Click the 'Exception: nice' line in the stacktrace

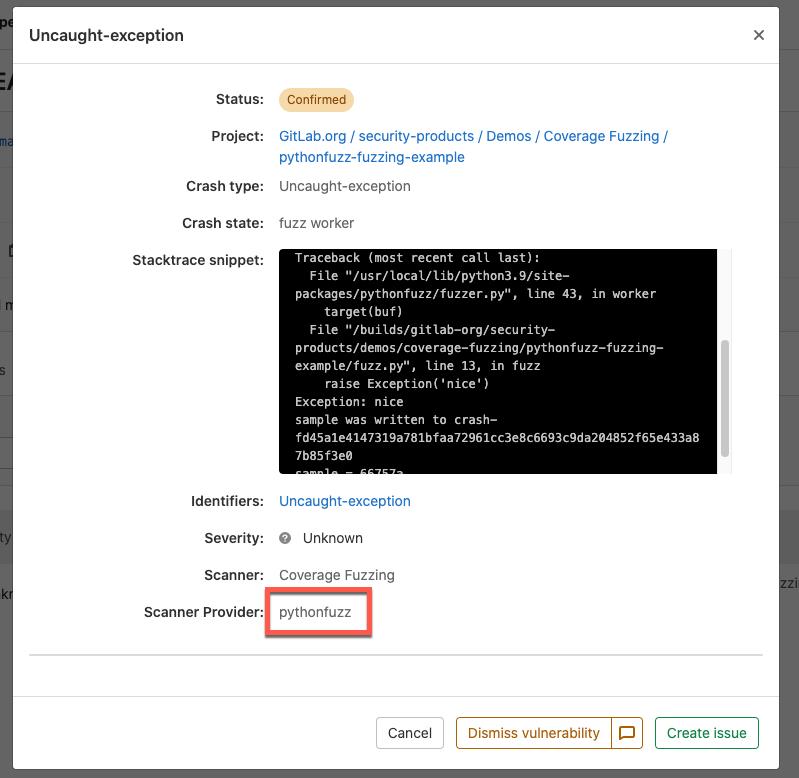click(349, 402)
